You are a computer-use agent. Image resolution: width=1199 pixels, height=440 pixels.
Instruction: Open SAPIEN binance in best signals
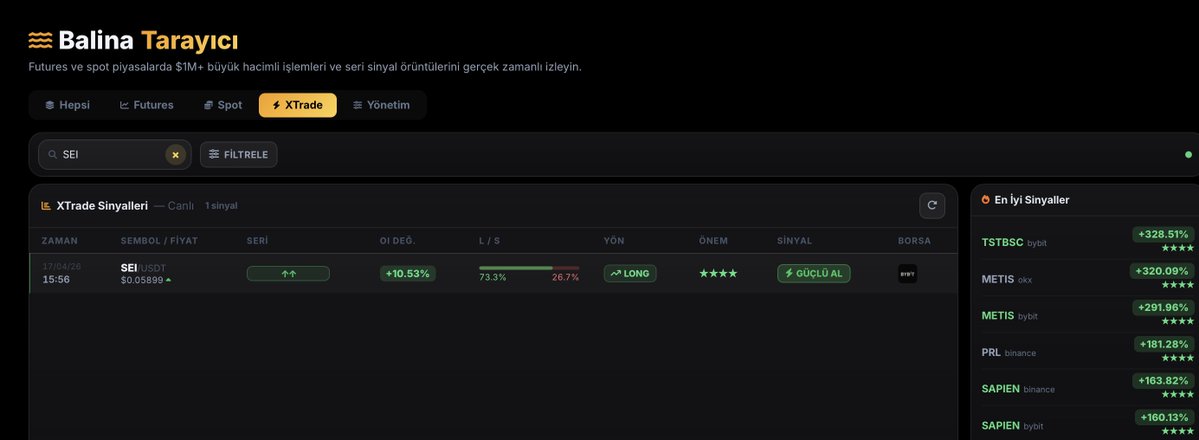1018,389
